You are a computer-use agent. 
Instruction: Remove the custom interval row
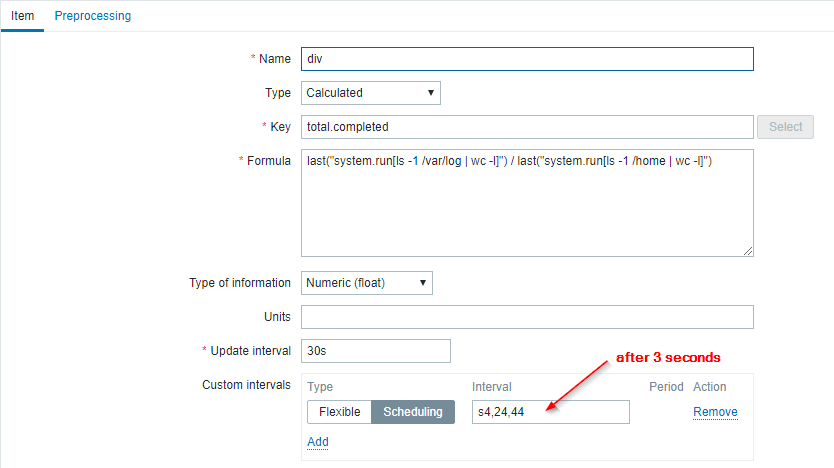coord(715,412)
